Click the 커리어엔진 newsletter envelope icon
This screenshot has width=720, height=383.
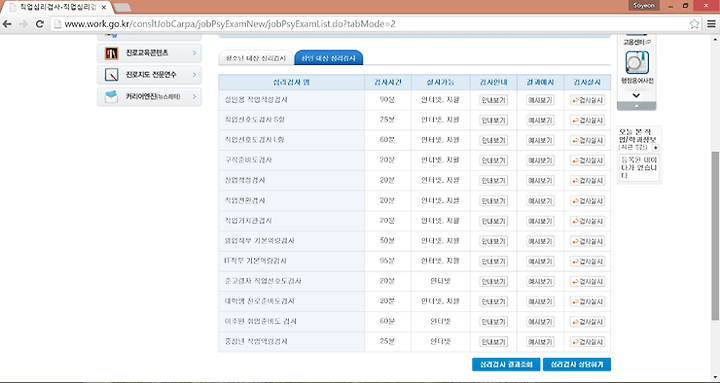tap(112, 96)
